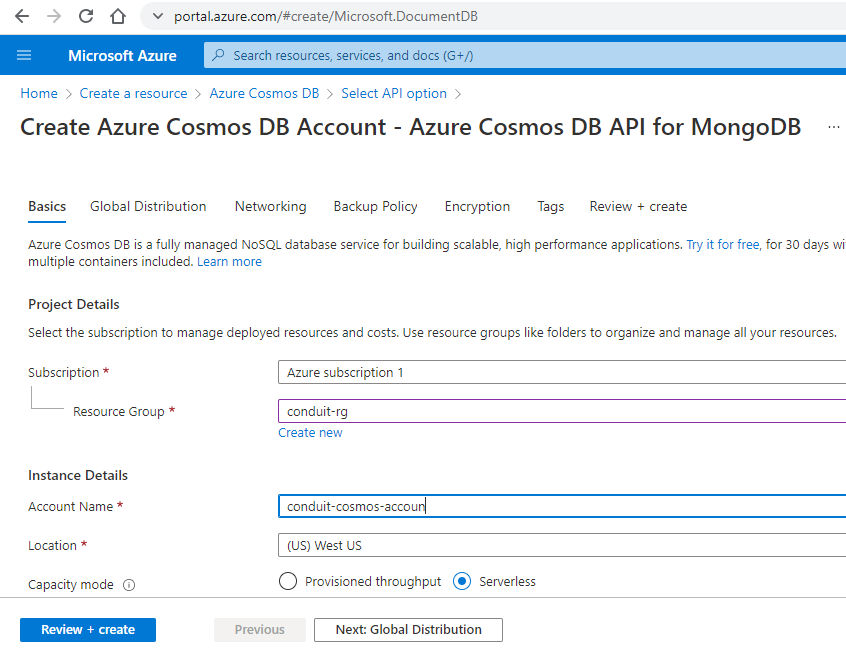Click the Subscription field label
This screenshot has width=846, height=657.
[64, 373]
